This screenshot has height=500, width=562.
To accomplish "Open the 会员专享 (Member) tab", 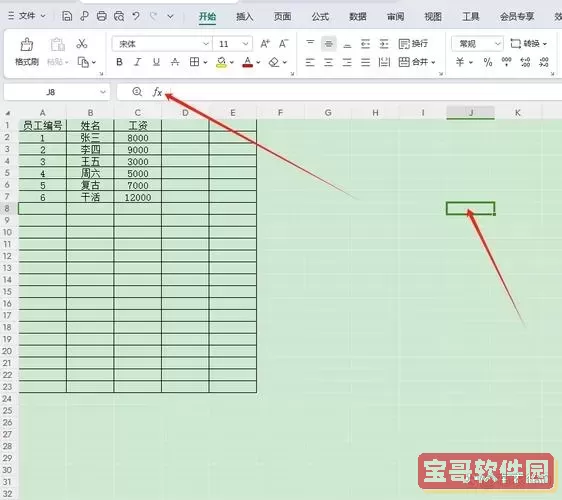I will (x=517, y=16).
